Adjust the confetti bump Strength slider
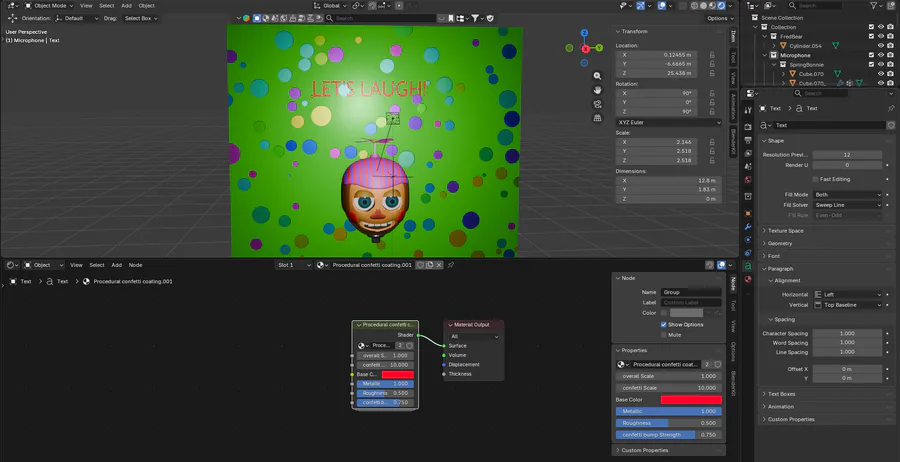This screenshot has height=462, width=900. point(669,434)
